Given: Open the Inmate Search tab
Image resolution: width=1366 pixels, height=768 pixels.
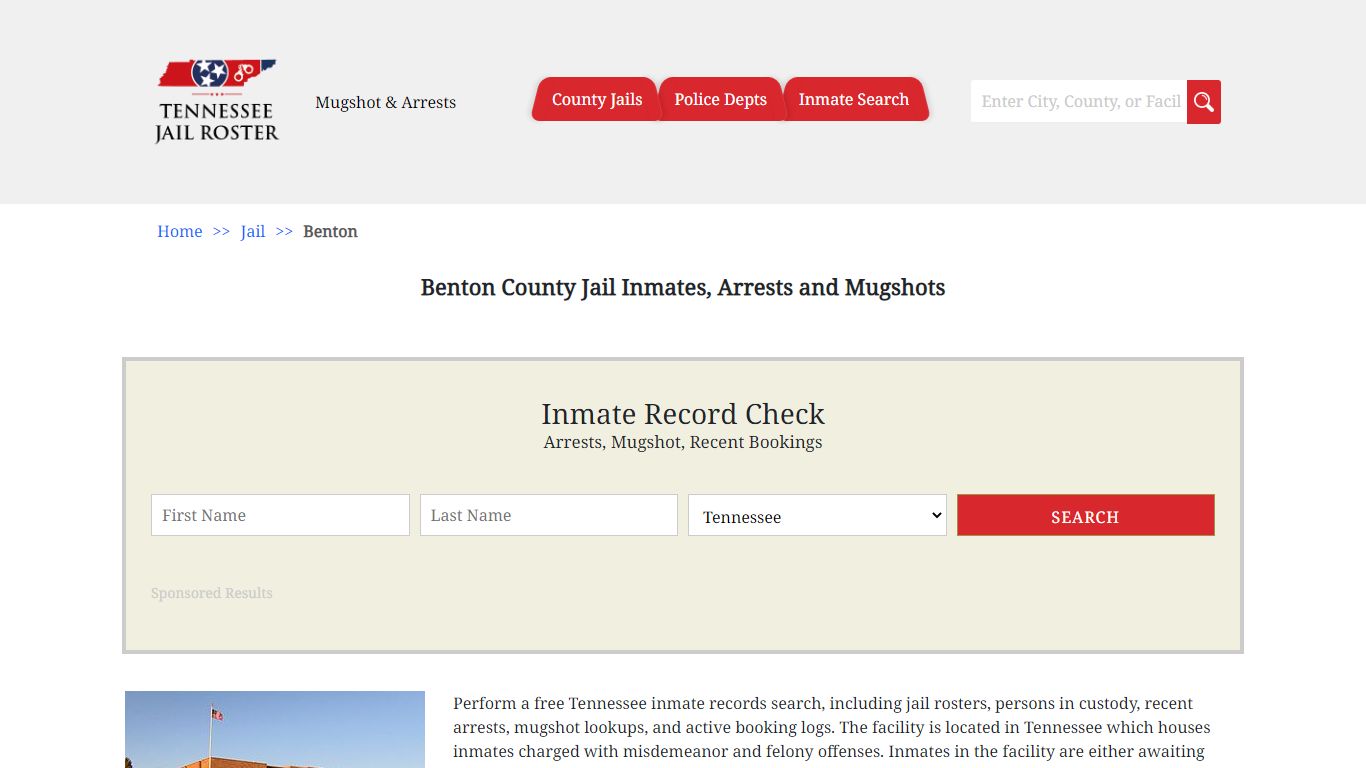Looking at the screenshot, I should (x=854, y=99).
